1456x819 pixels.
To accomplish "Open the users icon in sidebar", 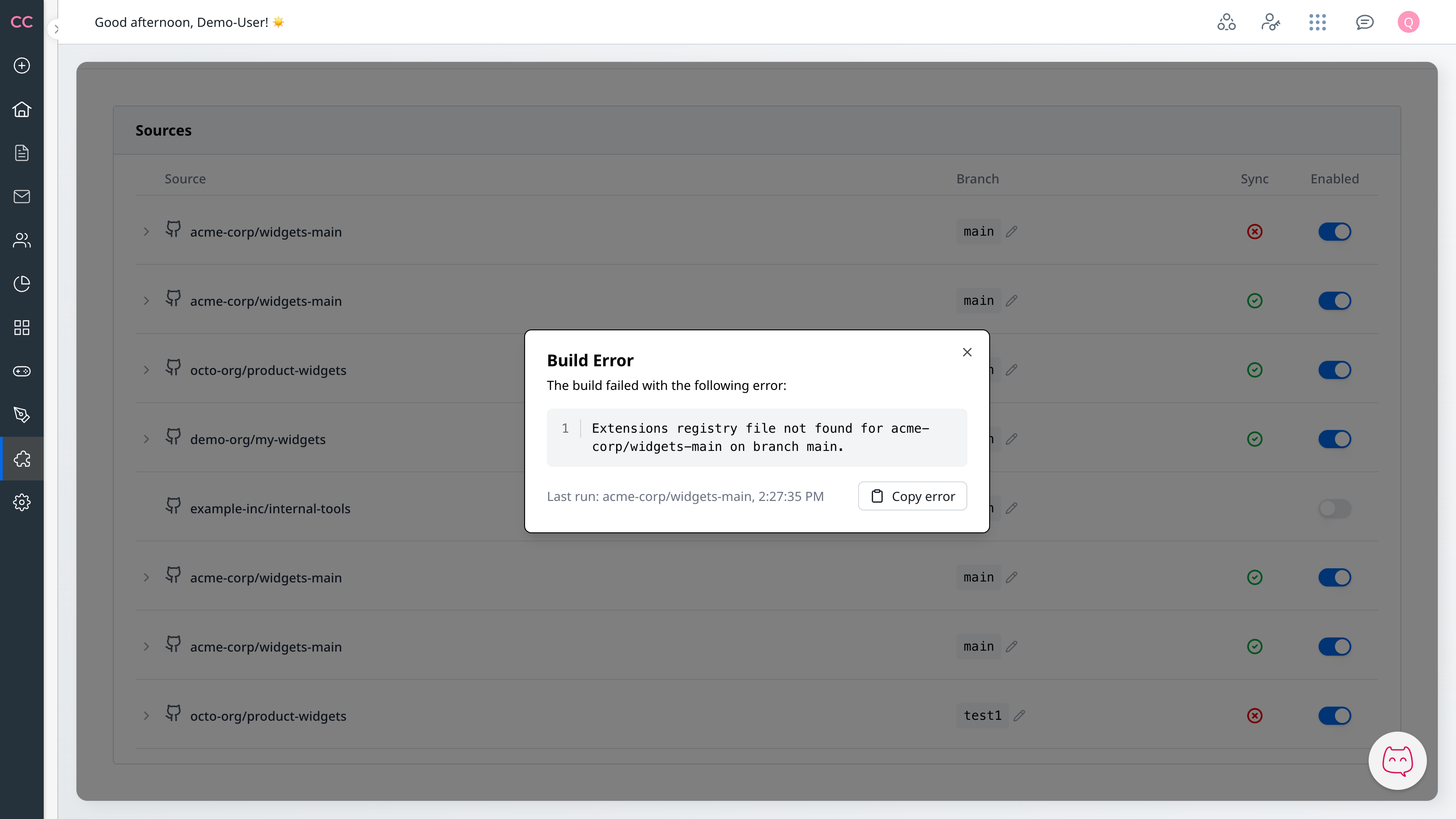I will (x=21, y=240).
